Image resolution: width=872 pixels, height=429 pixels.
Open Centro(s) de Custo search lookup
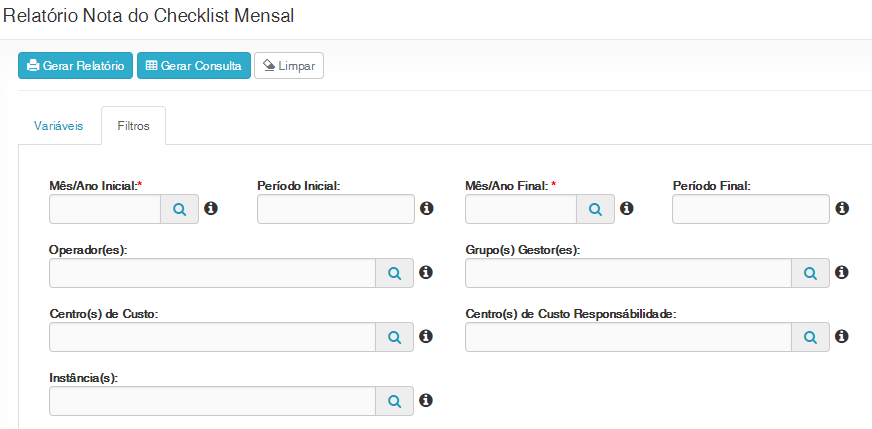[x=394, y=337]
